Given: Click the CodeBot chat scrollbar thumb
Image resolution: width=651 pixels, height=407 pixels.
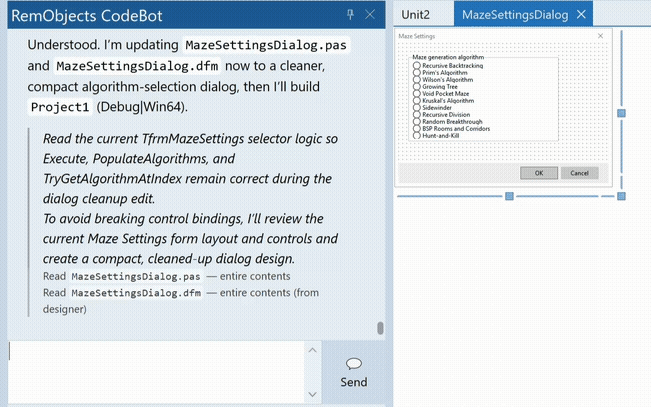Looking at the screenshot, I should pos(380,328).
